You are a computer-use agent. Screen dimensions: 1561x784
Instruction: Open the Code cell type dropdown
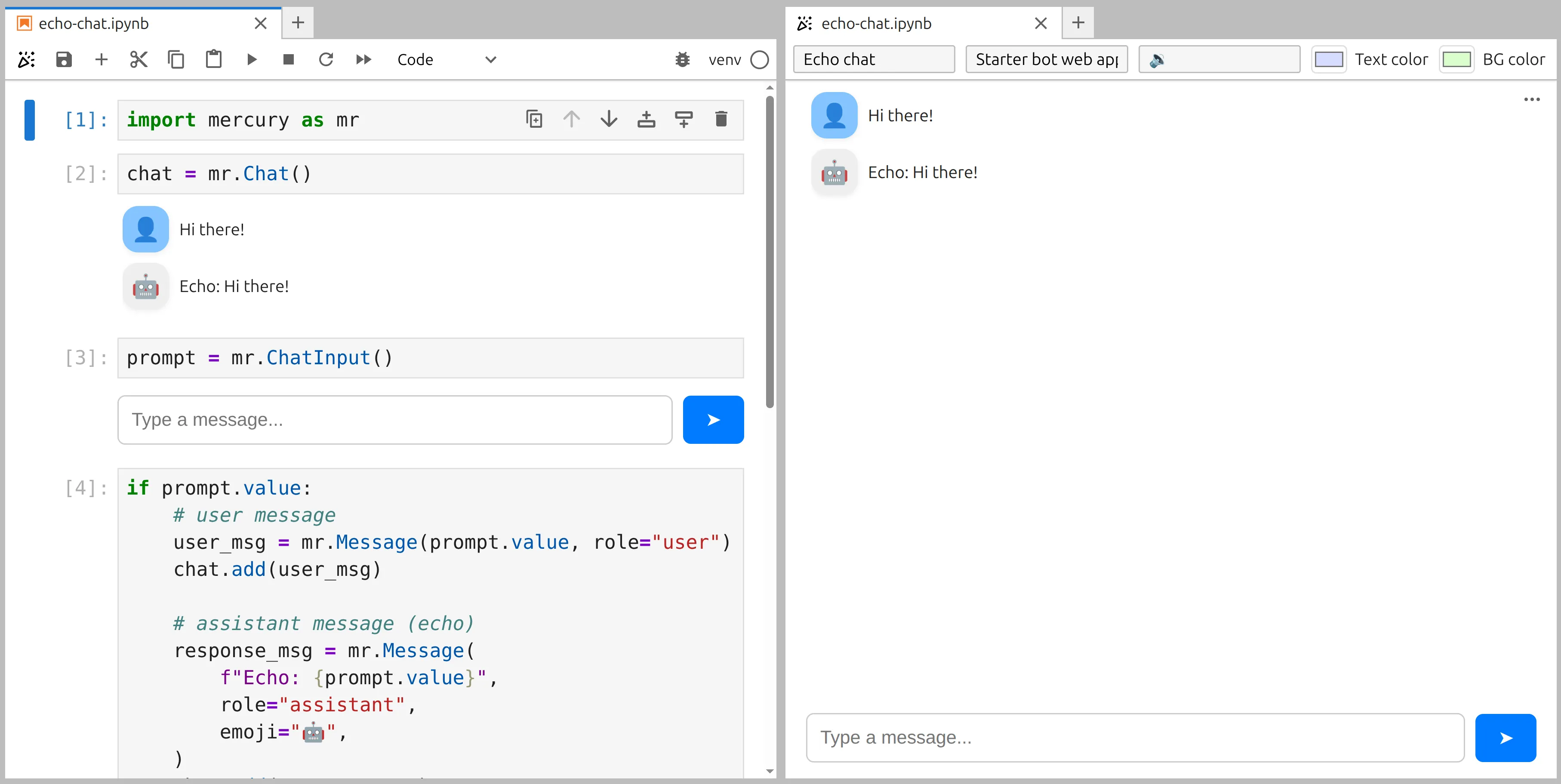[x=448, y=59]
